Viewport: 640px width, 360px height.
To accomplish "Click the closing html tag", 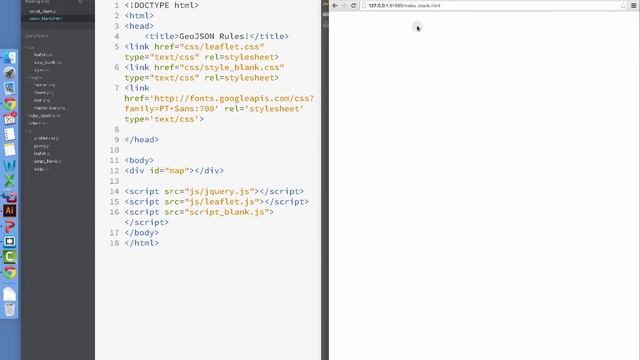I will 142,243.
